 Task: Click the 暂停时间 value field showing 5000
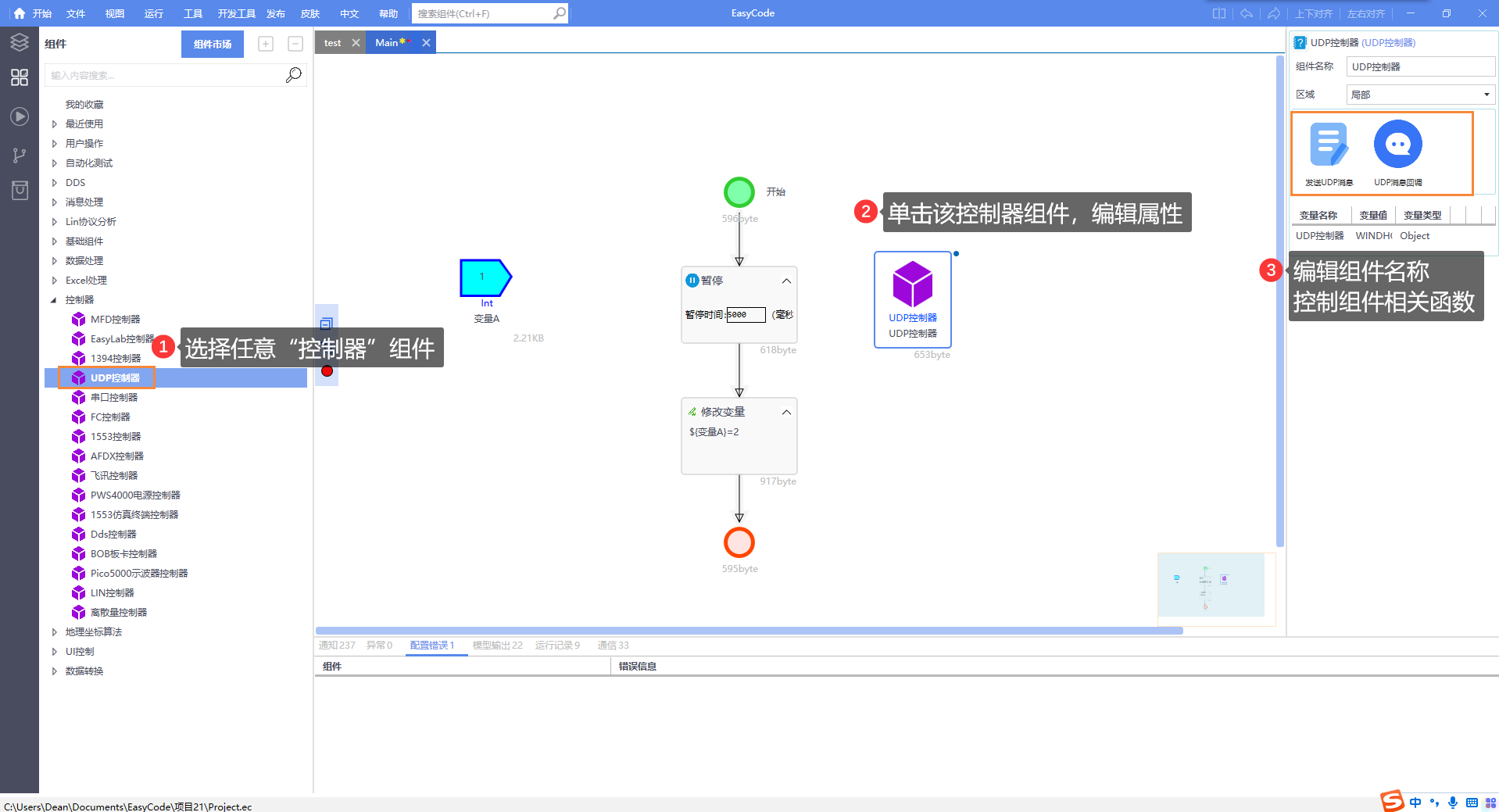(x=746, y=315)
